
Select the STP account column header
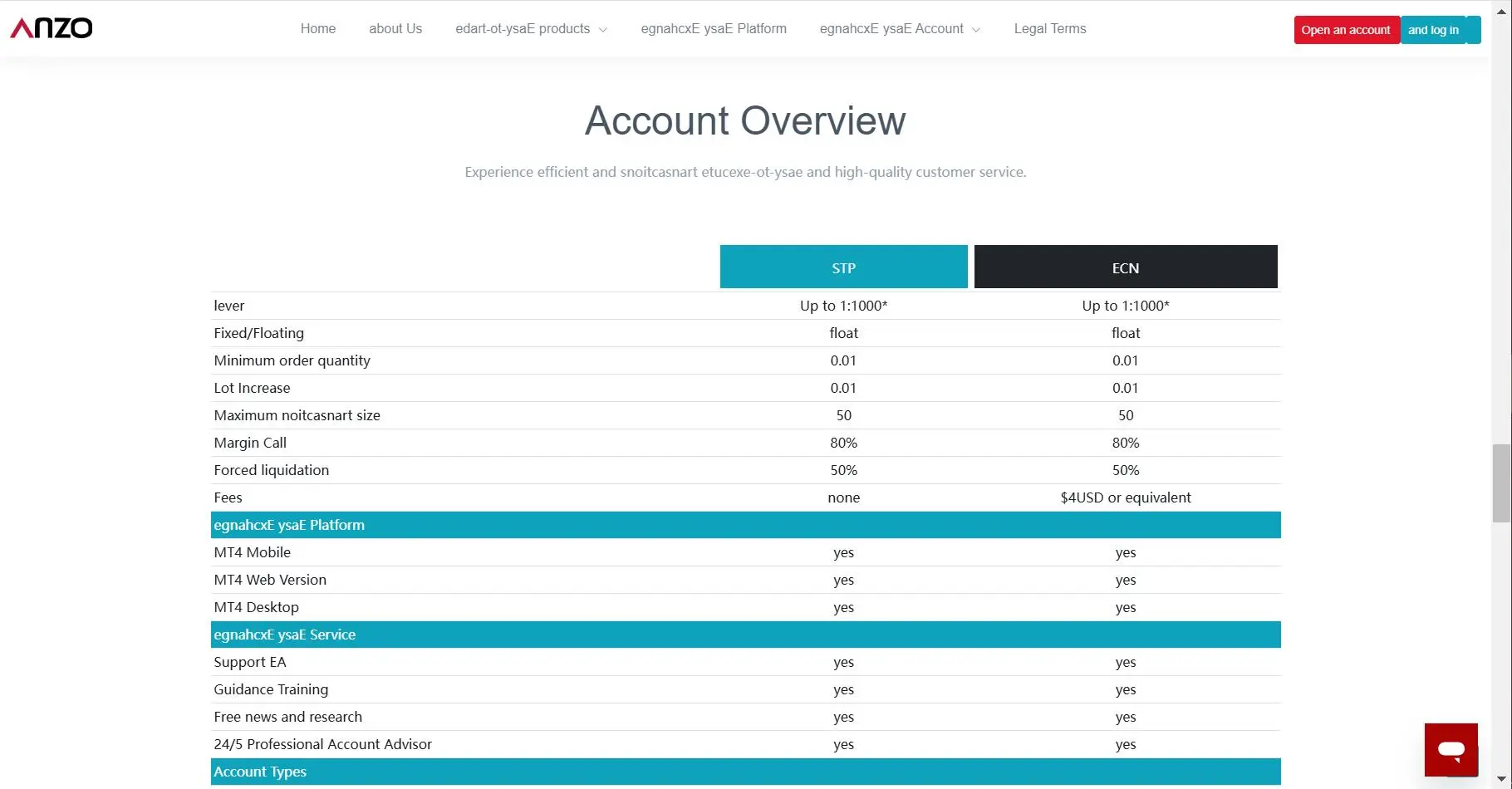click(x=843, y=267)
